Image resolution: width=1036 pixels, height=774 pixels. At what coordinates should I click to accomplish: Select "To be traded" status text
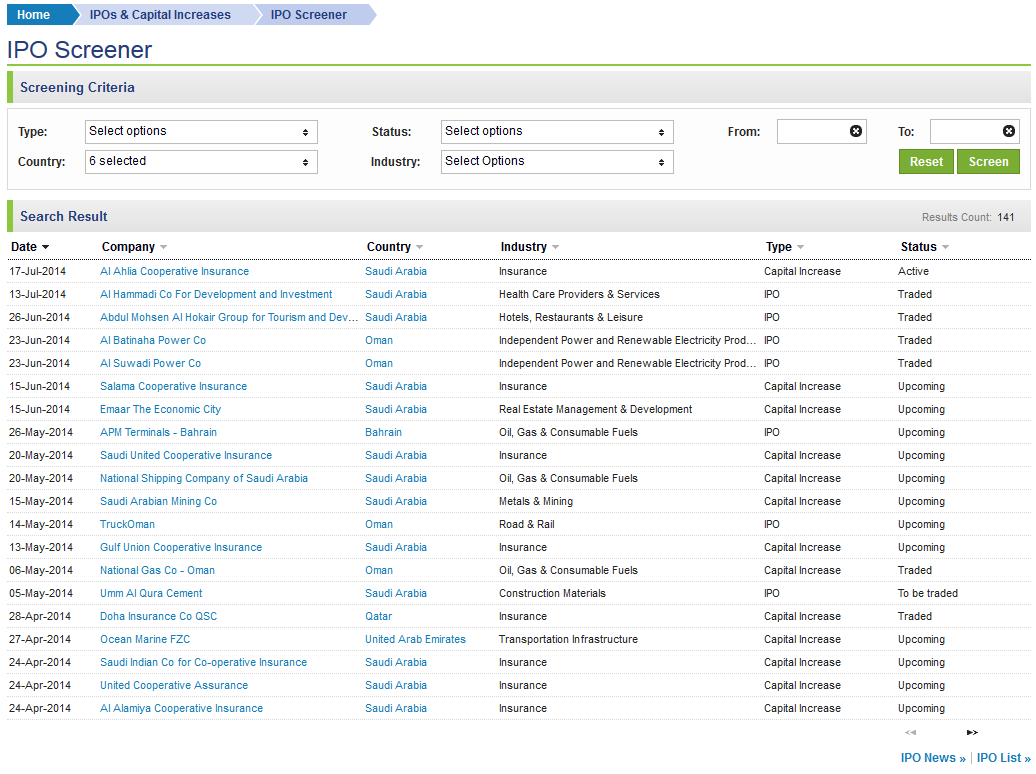[928, 594]
